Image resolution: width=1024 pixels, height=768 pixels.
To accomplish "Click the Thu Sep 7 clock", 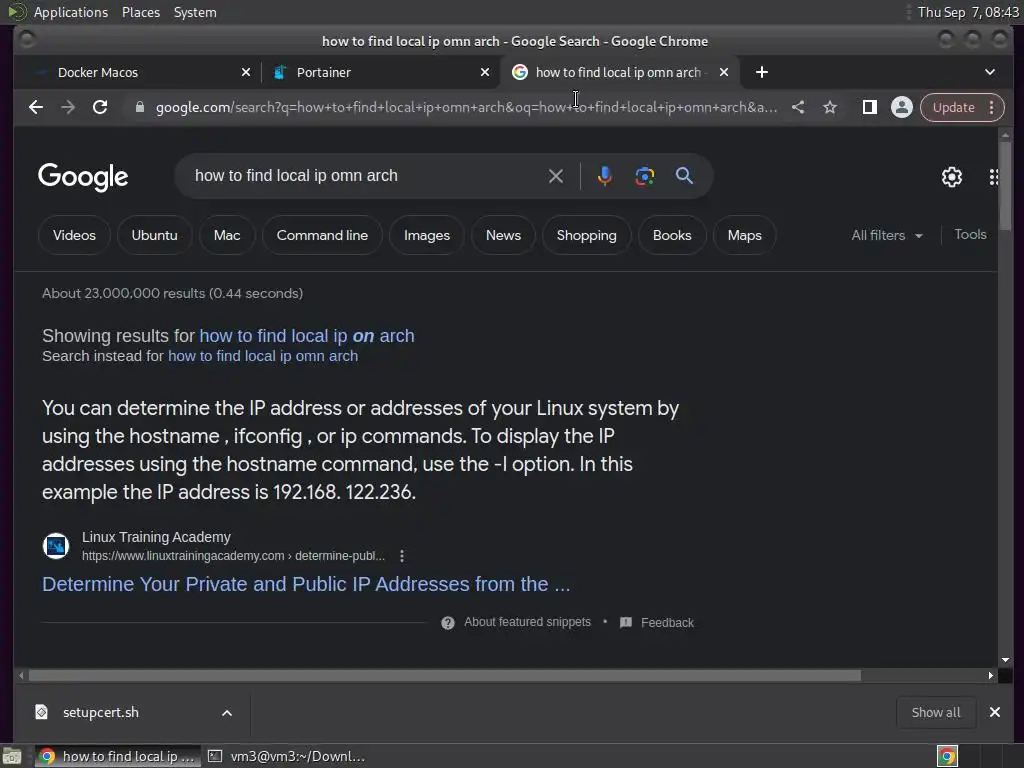I will (x=968, y=12).
